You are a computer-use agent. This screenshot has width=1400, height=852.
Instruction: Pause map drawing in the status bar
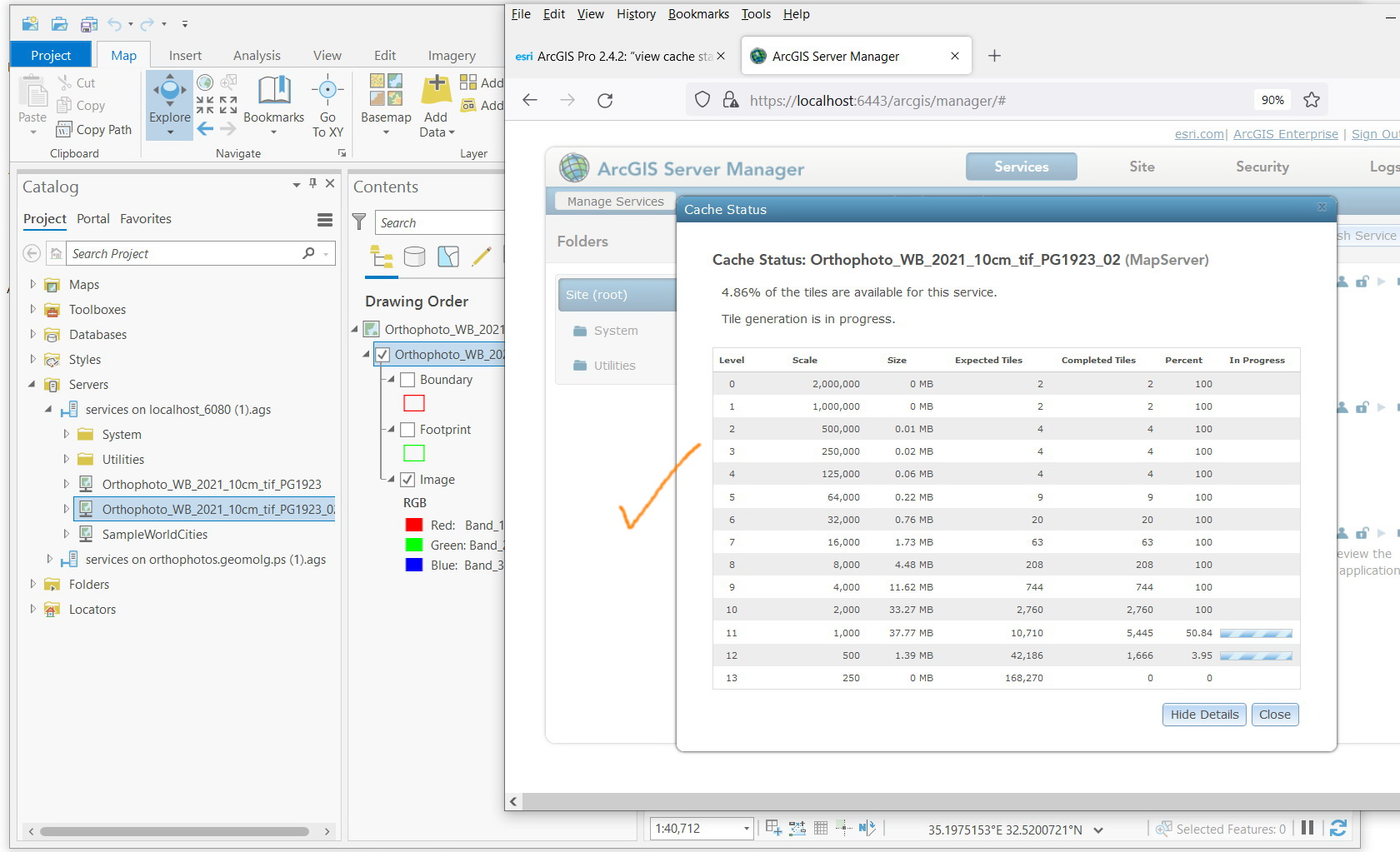[x=1307, y=828]
